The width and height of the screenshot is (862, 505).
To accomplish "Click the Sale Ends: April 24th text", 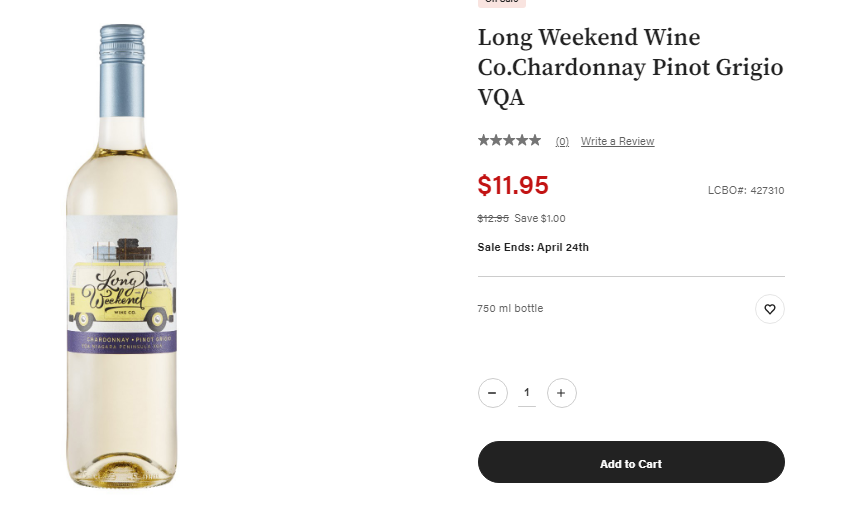I will 533,247.
